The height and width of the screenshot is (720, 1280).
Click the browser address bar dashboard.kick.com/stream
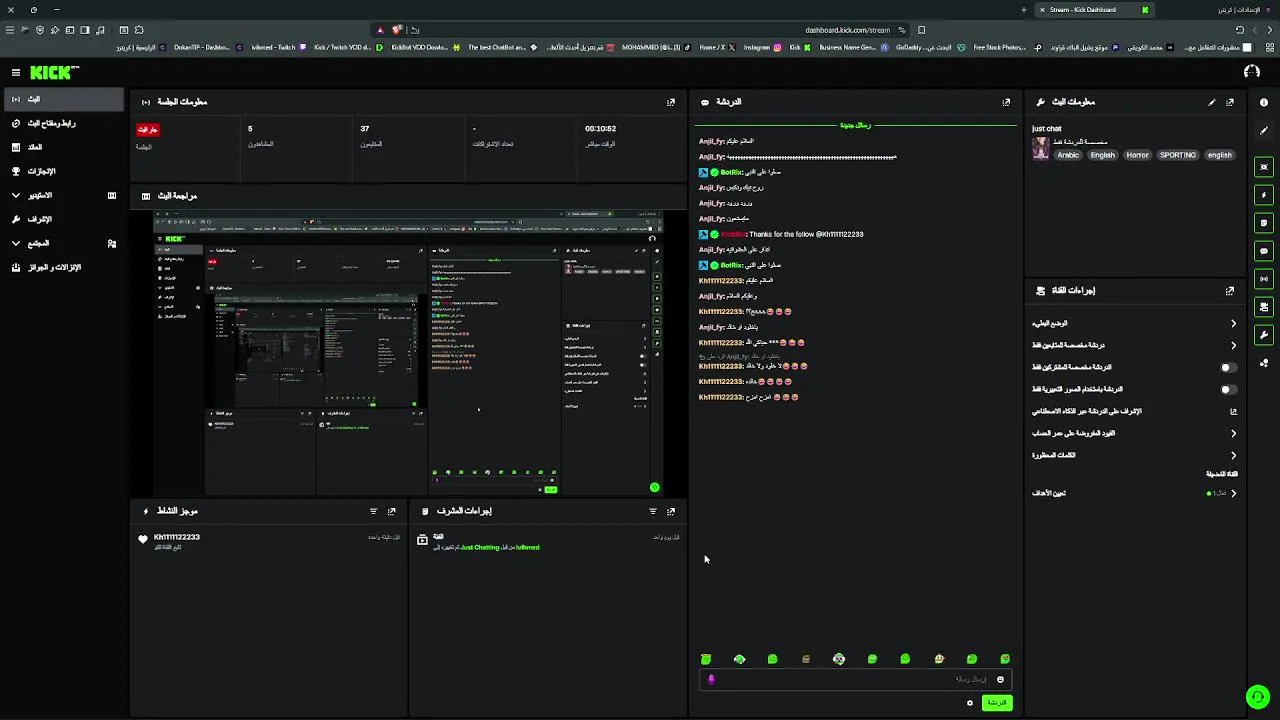[847, 30]
